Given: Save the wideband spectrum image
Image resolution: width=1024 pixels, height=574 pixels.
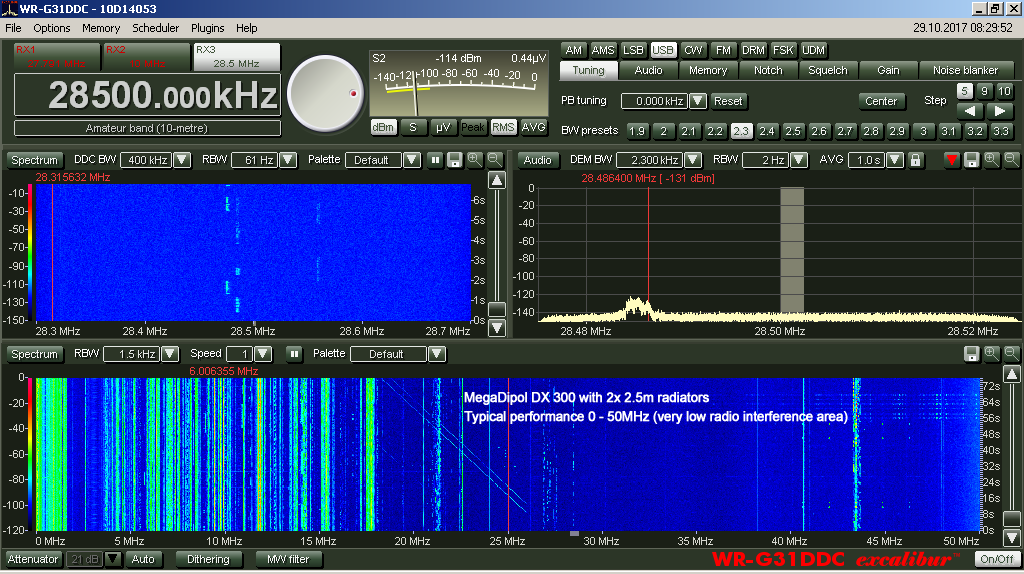Looking at the screenshot, I should [972, 354].
